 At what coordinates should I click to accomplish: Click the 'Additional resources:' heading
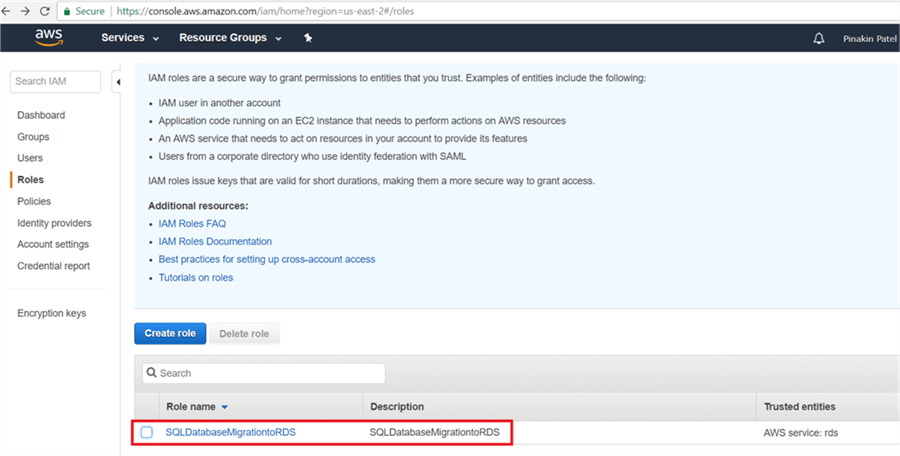pyautogui.click(x=198, y=206)
